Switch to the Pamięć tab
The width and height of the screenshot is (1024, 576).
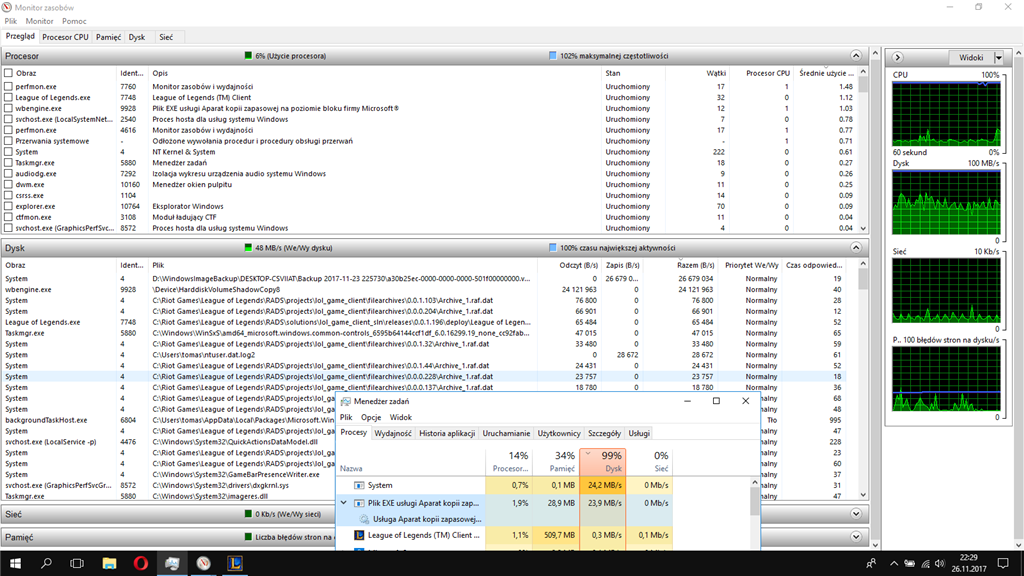[x=108, y=37]
